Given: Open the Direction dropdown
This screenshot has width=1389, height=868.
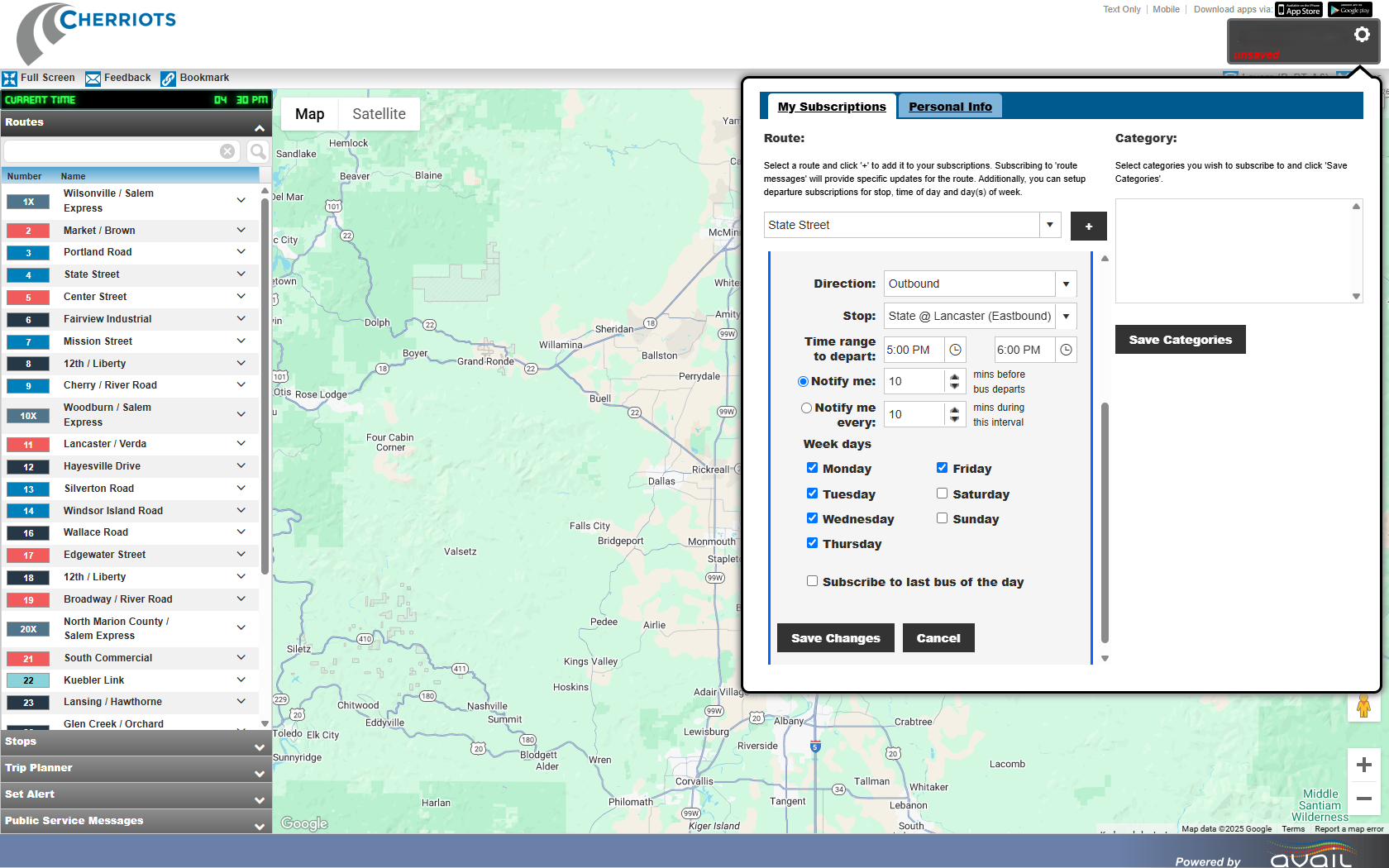Looking at the screenshot, I should click(x=1066, y=284).
